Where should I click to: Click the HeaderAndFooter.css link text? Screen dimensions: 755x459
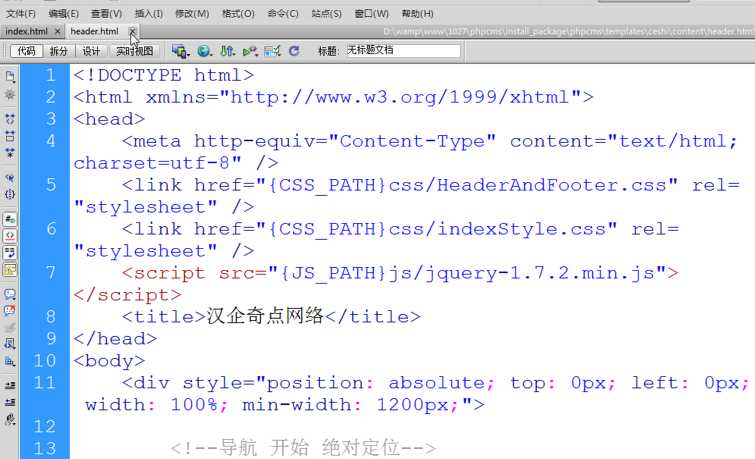click(527, 185)
